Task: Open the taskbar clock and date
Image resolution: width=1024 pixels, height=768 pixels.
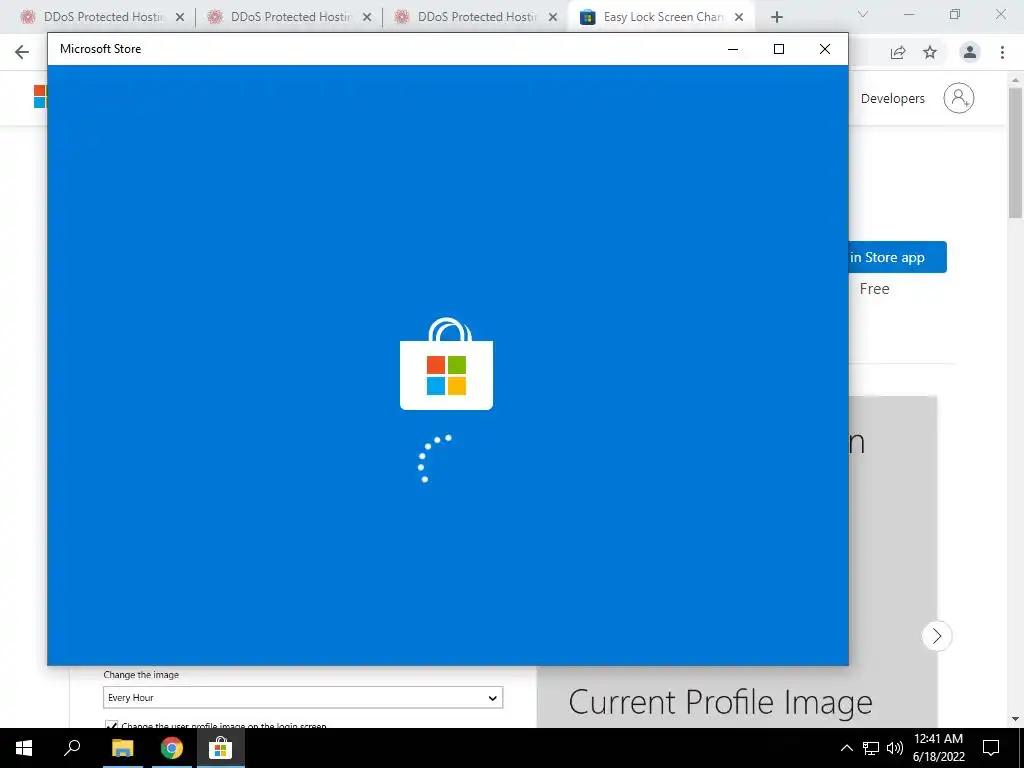Action: pyautogui.click(x=938, y=748)
